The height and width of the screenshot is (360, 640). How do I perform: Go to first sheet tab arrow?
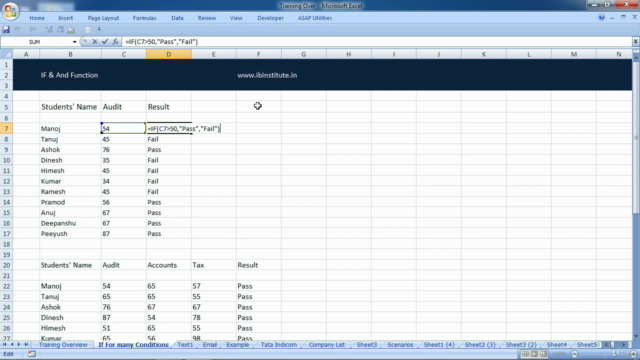coord(4,345)
